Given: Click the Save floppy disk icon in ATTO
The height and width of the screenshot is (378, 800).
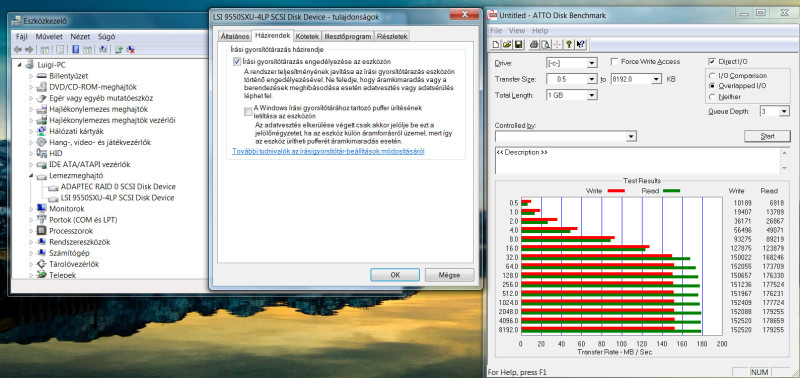Looking at the screenshot, I should coord(518,44).
